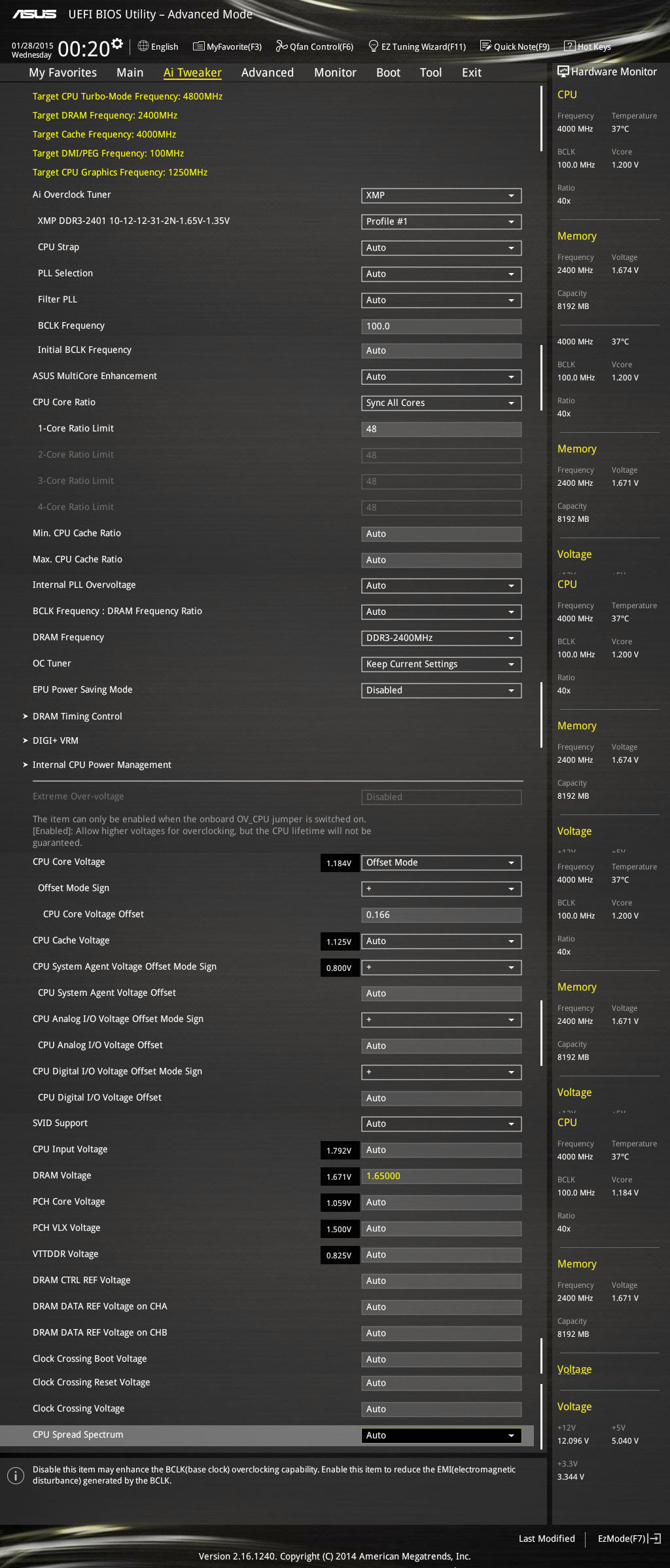This screenshot has width=670, height=1568.
Task: Open PLL Selection dropdown
Action: point(442,274)
